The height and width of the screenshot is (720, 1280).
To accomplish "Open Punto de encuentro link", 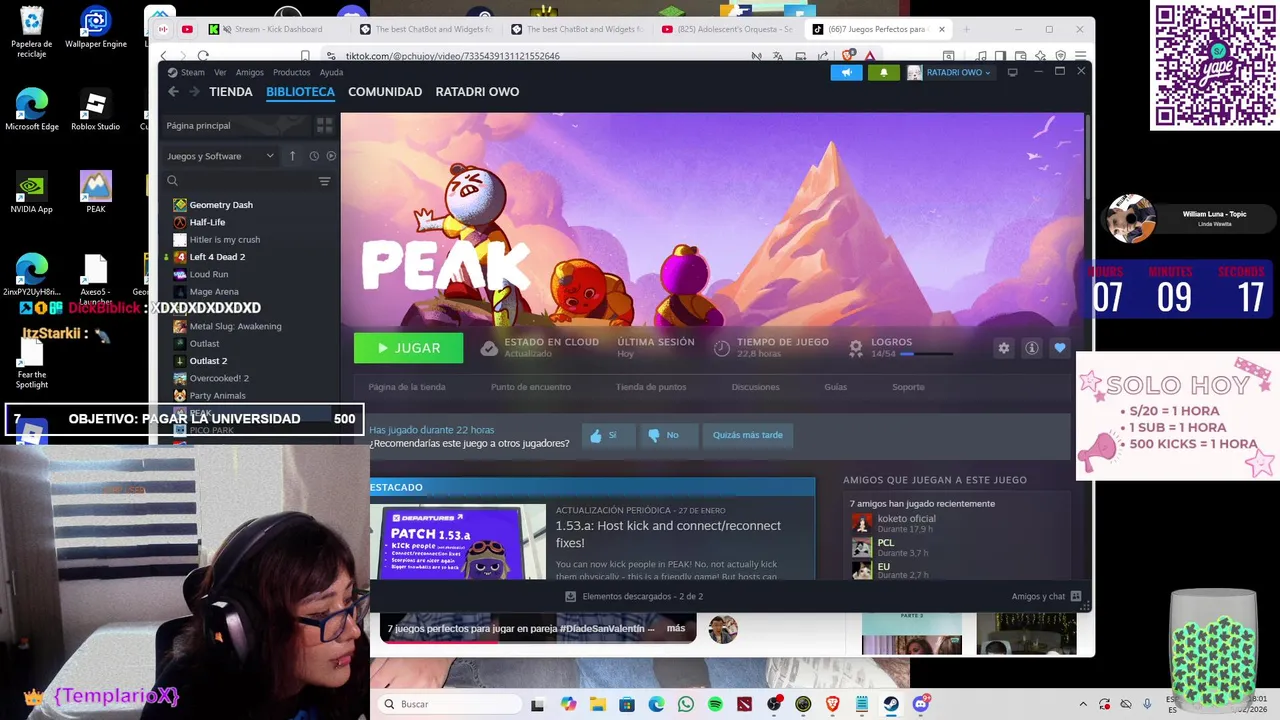I will pyautogui.click(x=531, y=387).
